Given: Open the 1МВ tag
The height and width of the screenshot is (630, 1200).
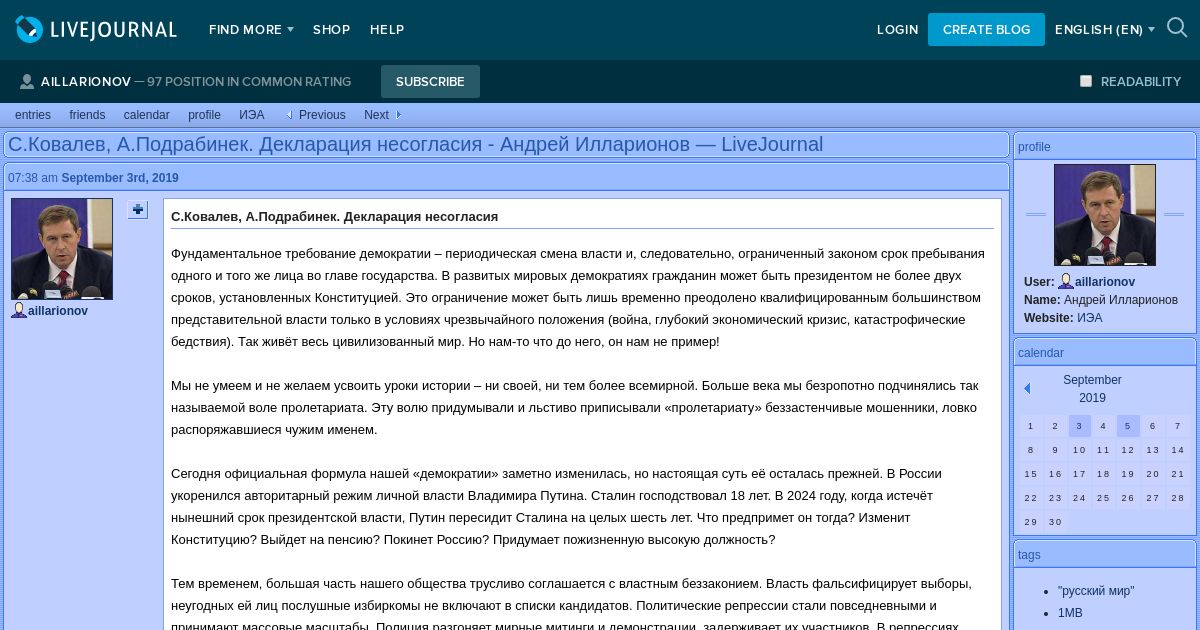Looking at the screenshot, I should coord(1070,613).
